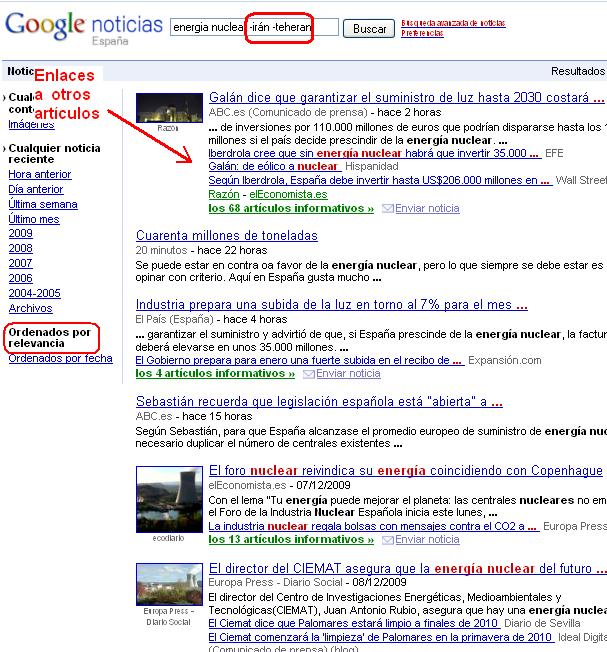607x652 pixels.
Task: Open the Archivos link in sidebar
Action: 30,308
